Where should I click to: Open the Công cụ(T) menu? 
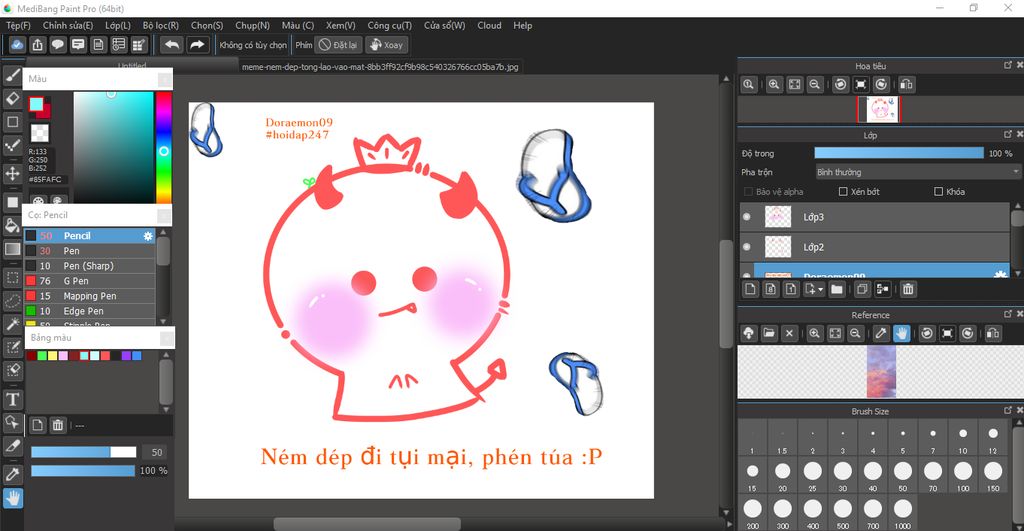coord(389,25)
